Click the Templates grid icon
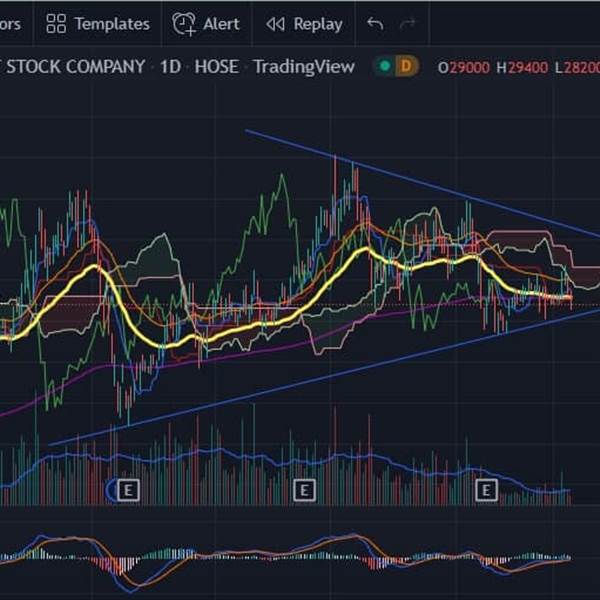The height and width of the screenshot is (600, 600). [56, 24]
